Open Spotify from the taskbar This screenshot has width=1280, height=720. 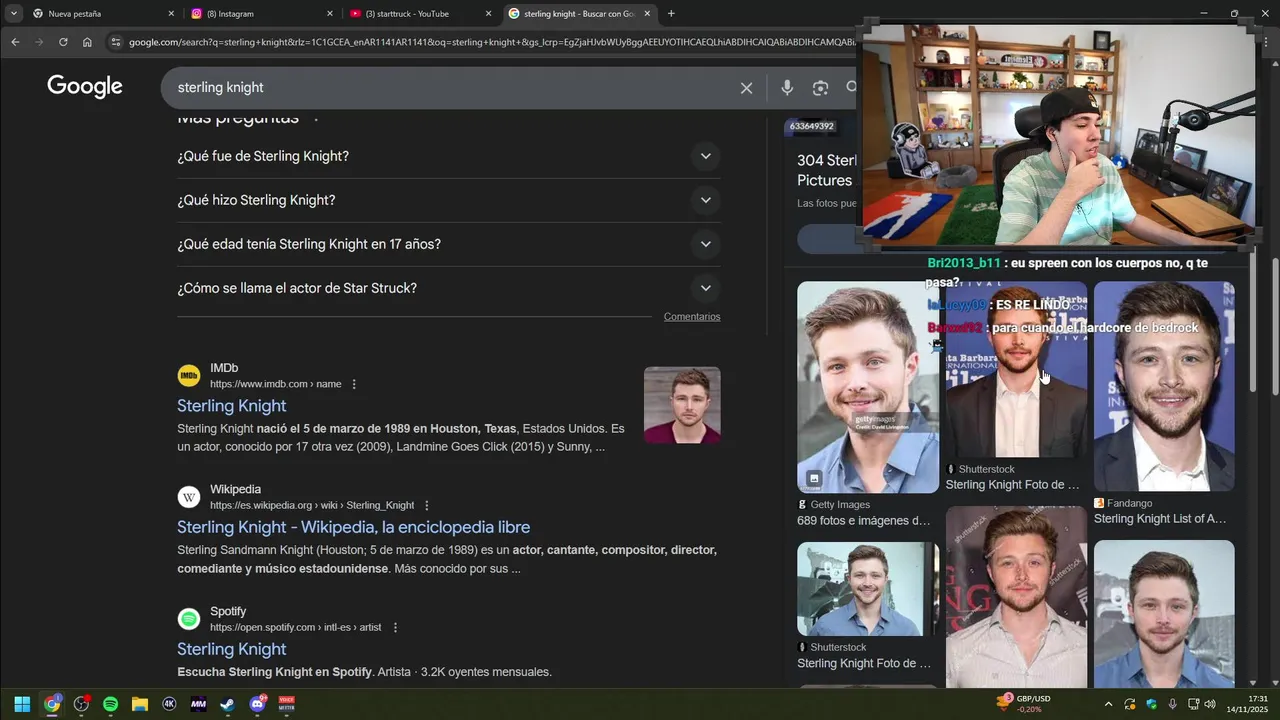coord(110,704)
